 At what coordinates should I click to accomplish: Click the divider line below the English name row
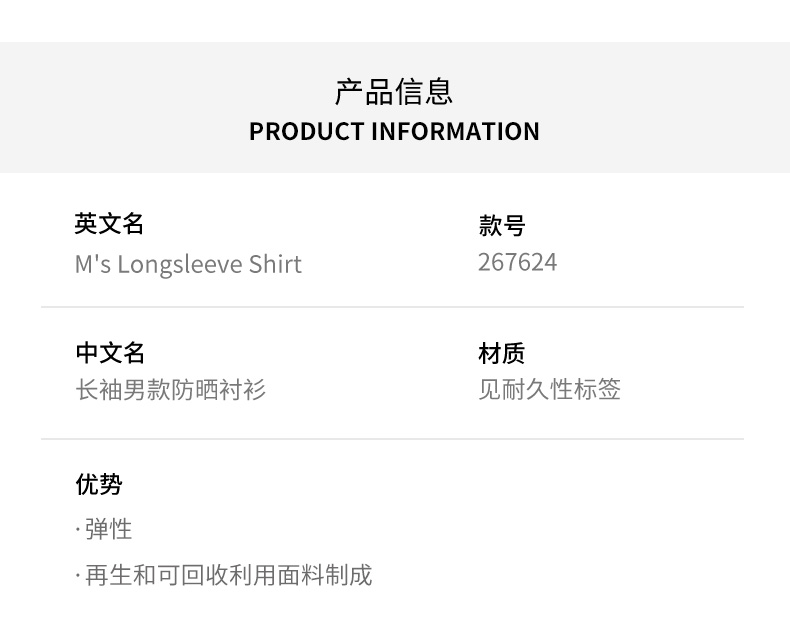pos(392,307)
